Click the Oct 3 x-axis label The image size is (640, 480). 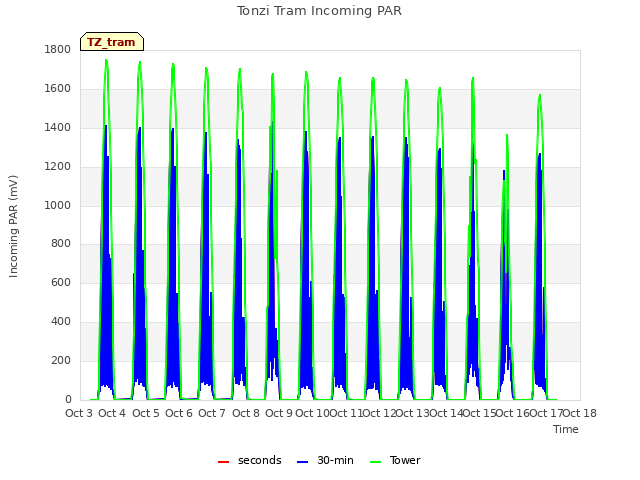click(79, 413)
